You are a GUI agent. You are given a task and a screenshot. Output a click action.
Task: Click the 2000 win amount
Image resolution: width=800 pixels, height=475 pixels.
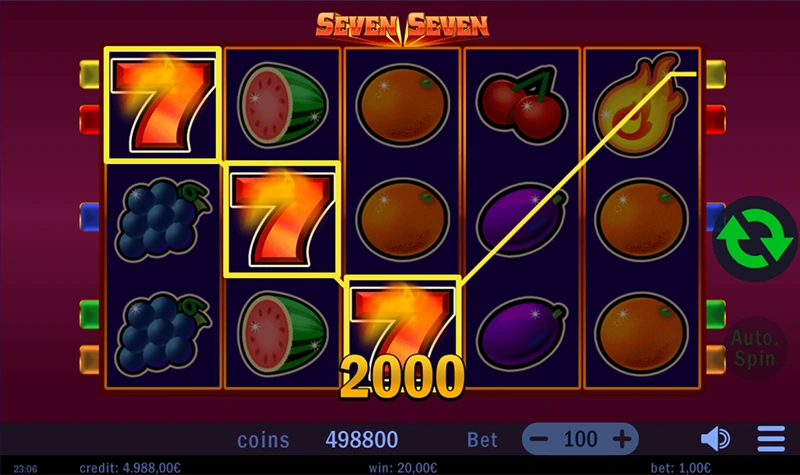pos(402,377)
